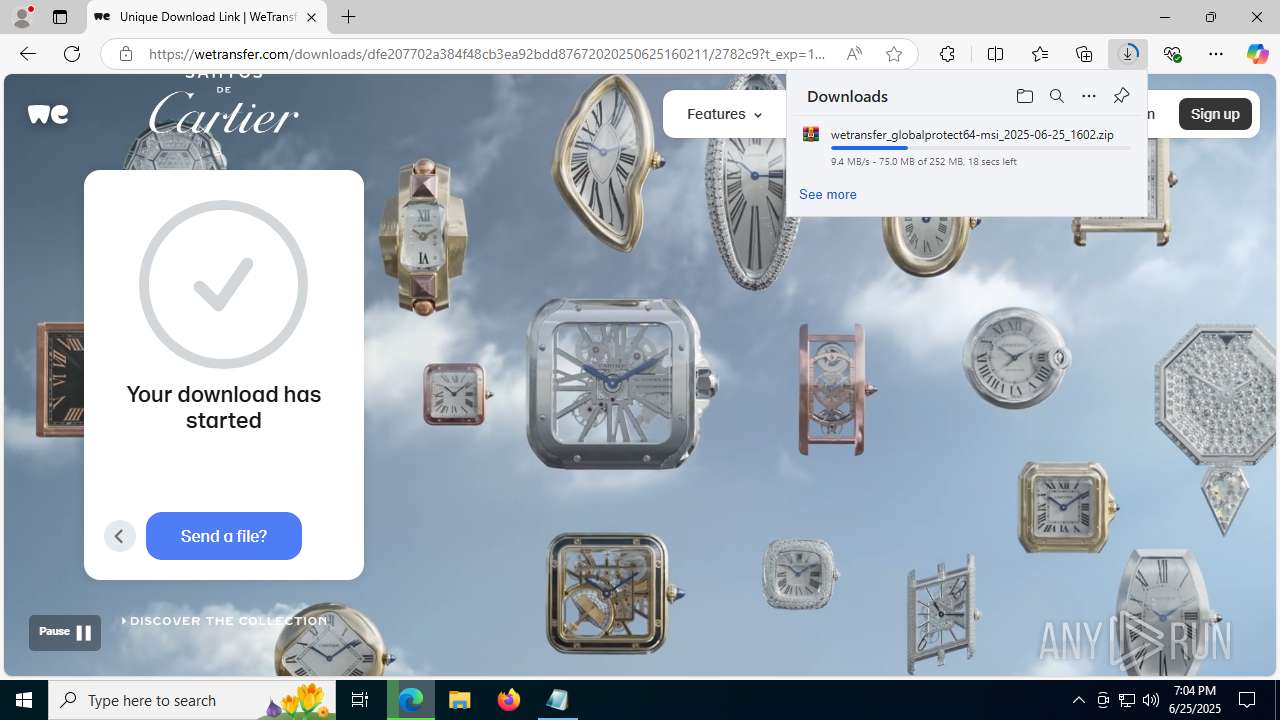The image size is (1280, 720).
Task: Open Copilot sidebar icon
Action: point(1257,54)
